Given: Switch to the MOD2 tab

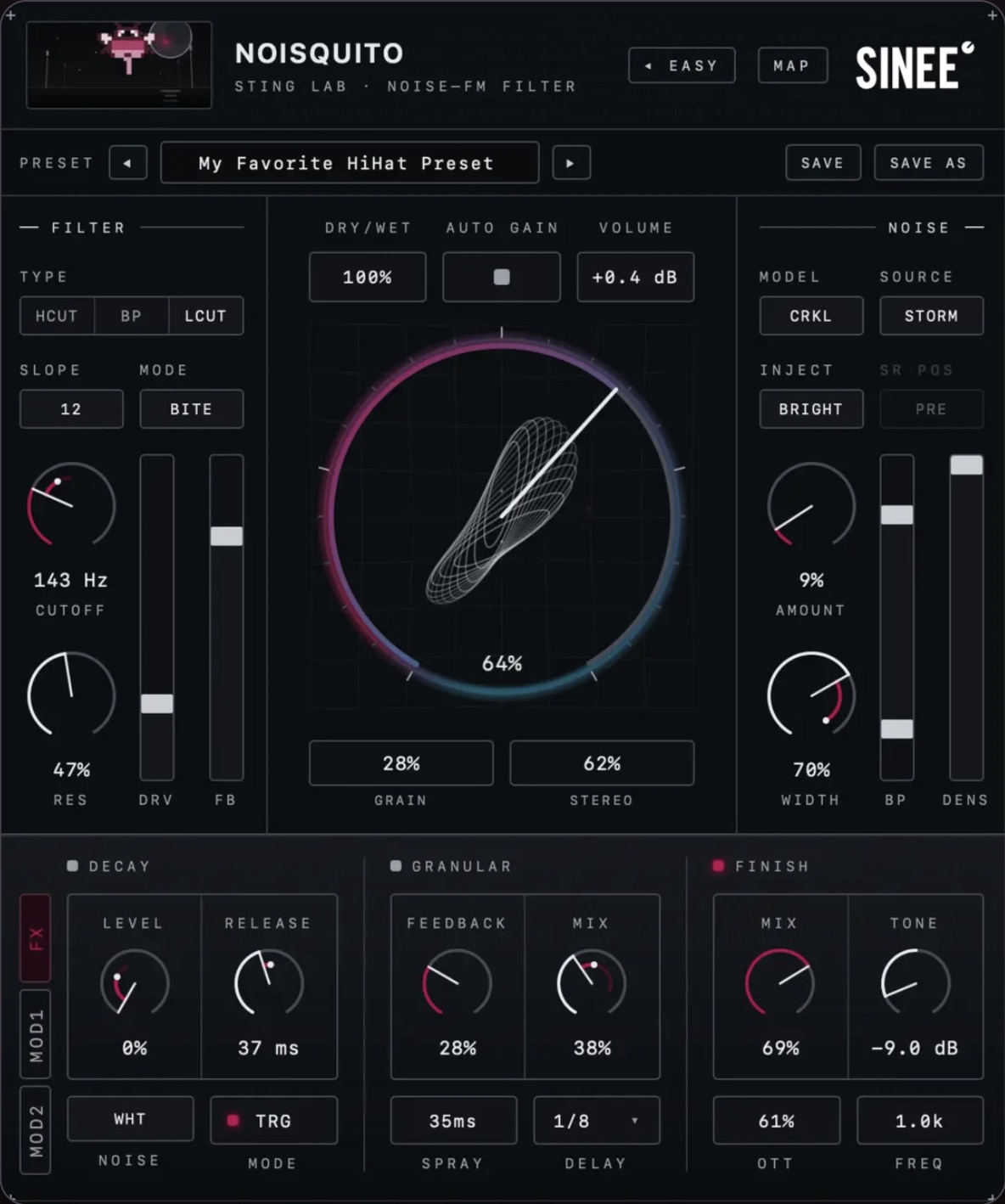Looking at the screenshot, I should pos(36,1130).
